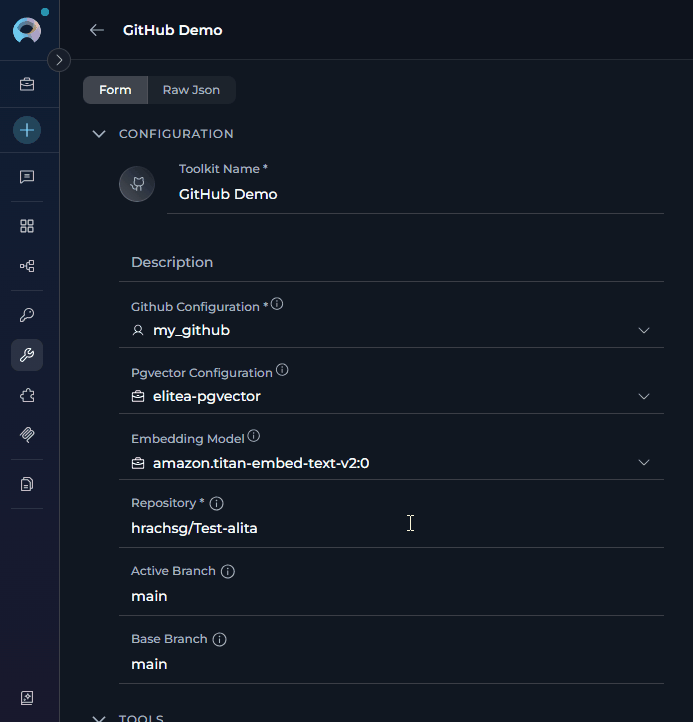Show info for Active Branch
This screenshot has height=722, width=693.
(x=227, y=571)
